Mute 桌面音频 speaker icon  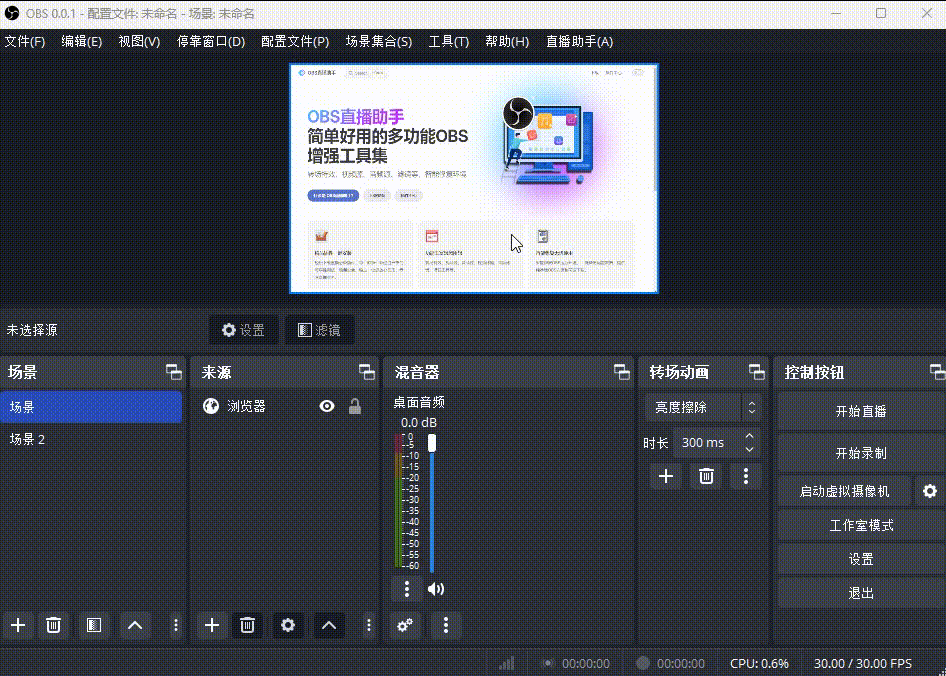click(436, 588)
